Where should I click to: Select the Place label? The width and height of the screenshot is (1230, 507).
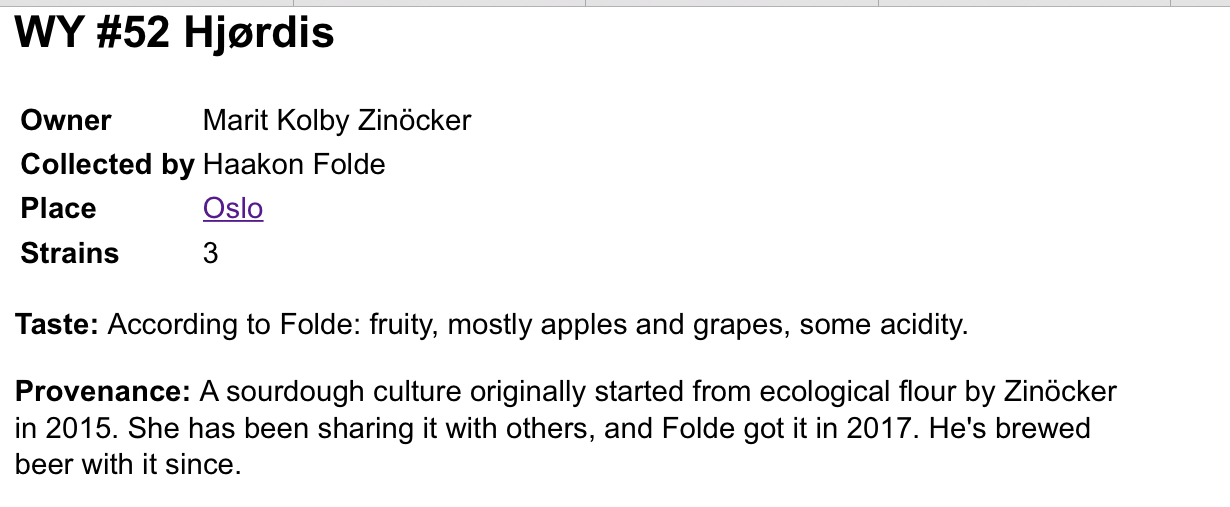coord(59,209)
